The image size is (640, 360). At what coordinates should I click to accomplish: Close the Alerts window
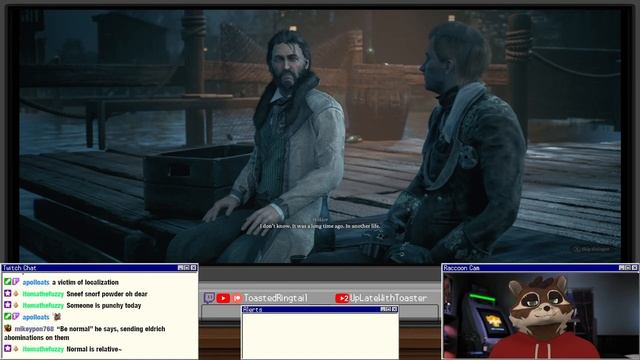(394, 309)
